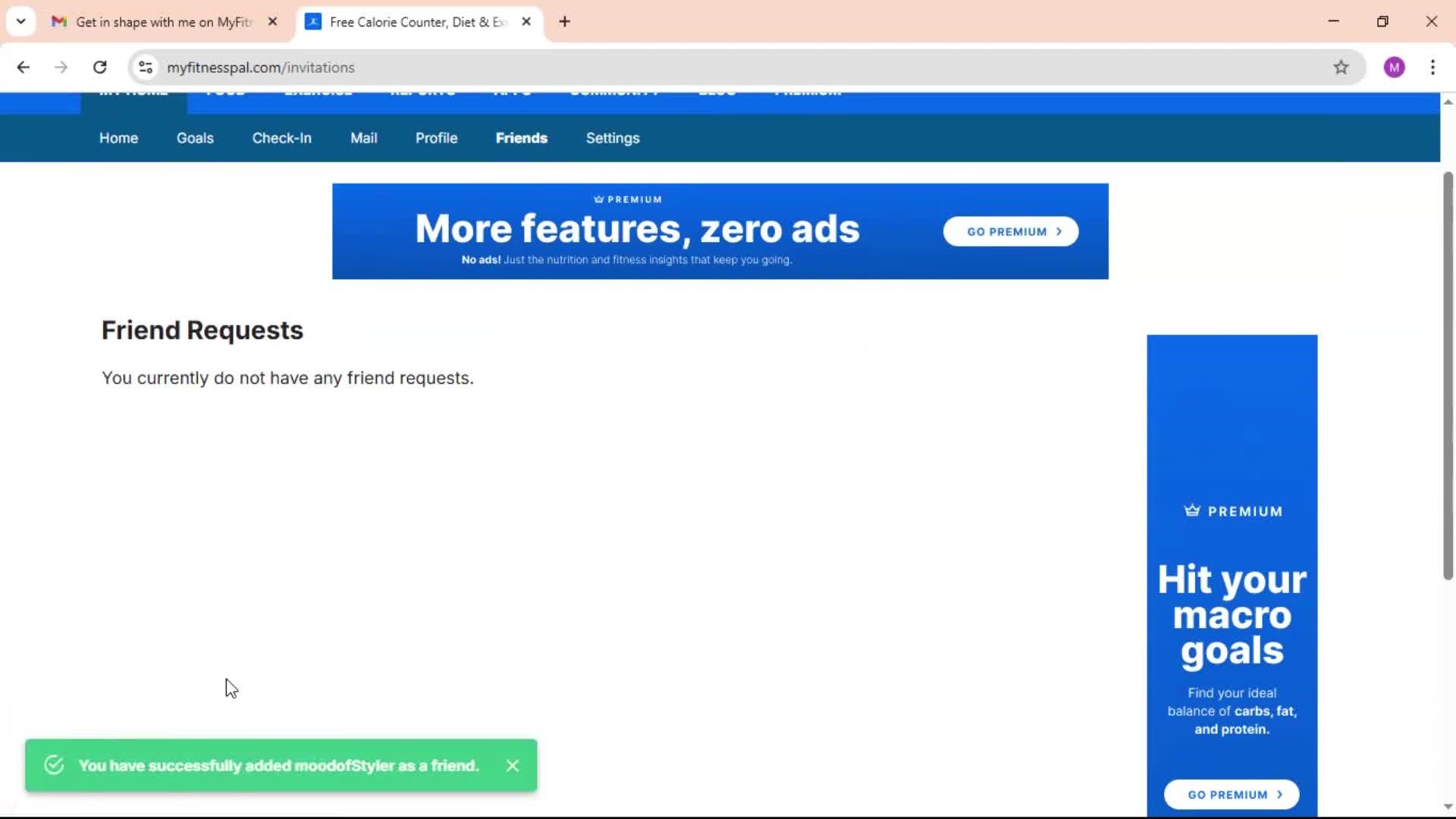The height and width of the screenshot is (819, 1456).
Task: Minimize the browser window
Action: coord(1333,21)
